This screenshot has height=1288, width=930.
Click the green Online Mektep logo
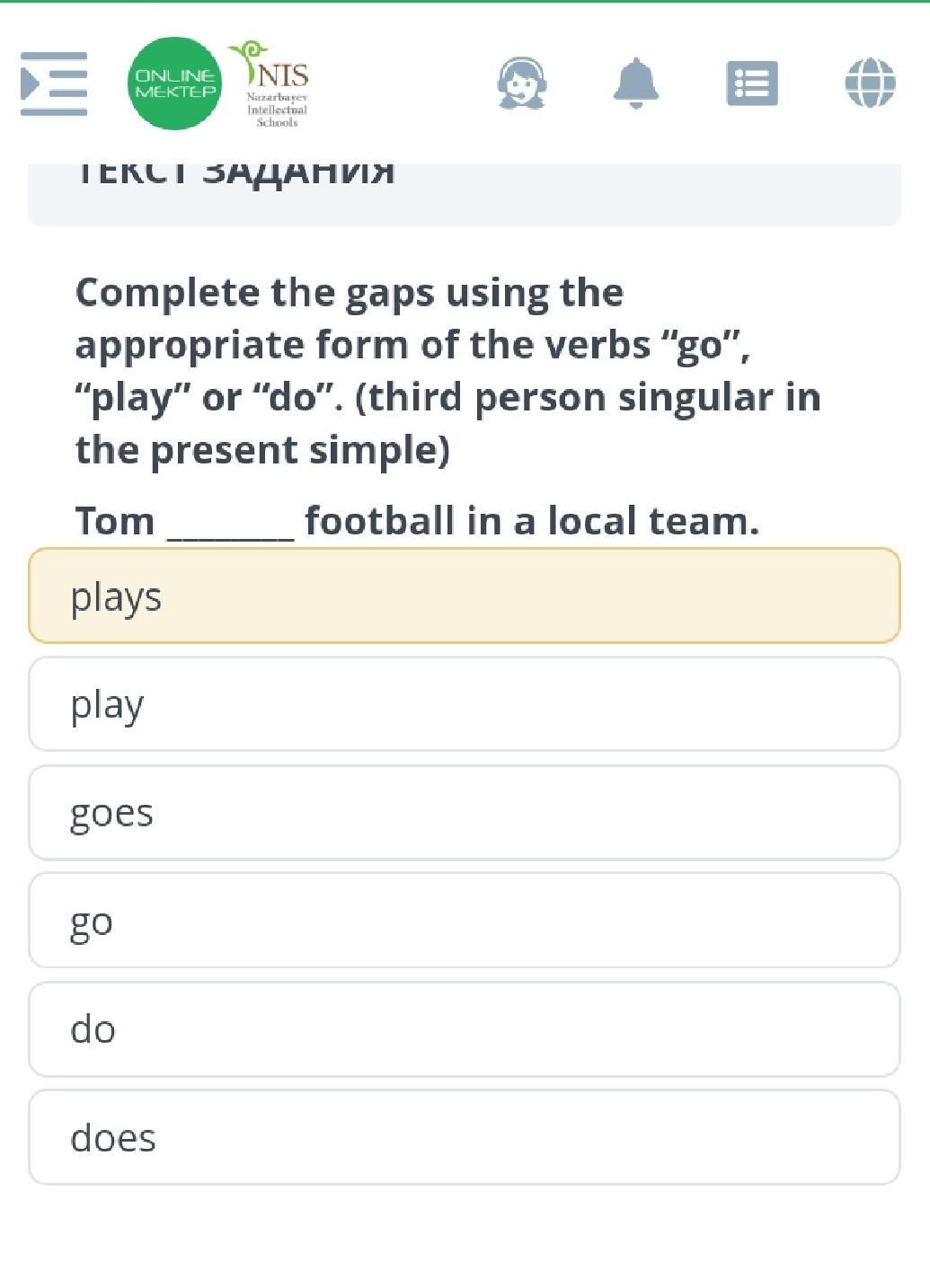(174, 84)
